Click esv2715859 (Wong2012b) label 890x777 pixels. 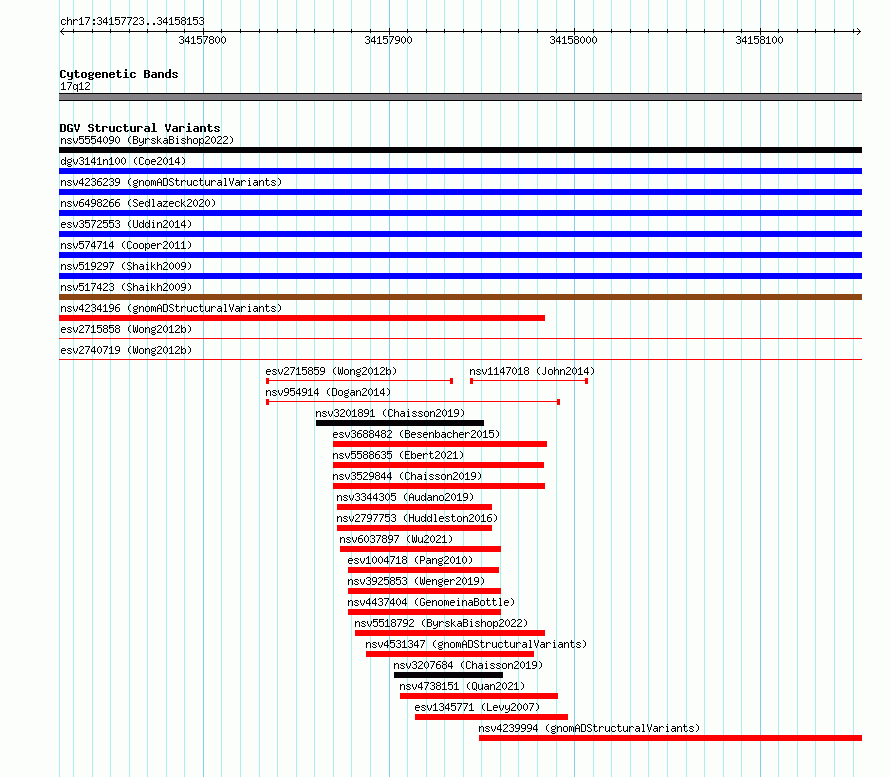pos(331,371)
